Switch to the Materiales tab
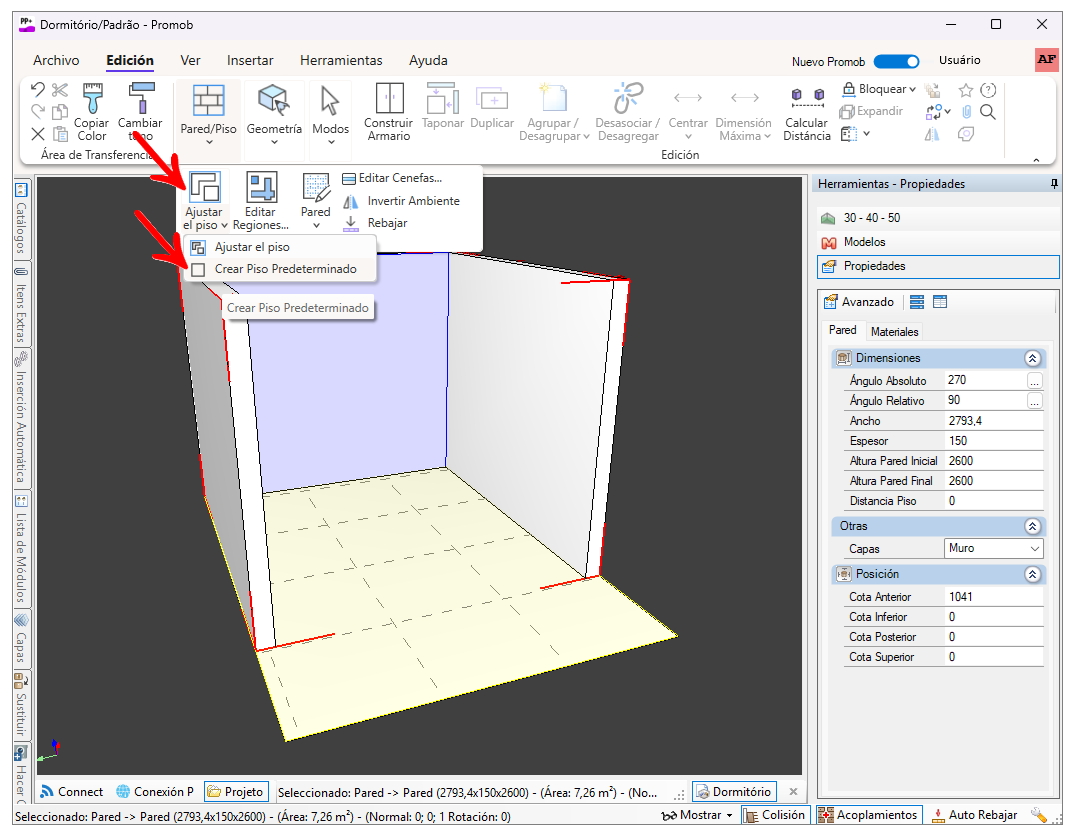The image size is (1070, 832). pos(894,331)
